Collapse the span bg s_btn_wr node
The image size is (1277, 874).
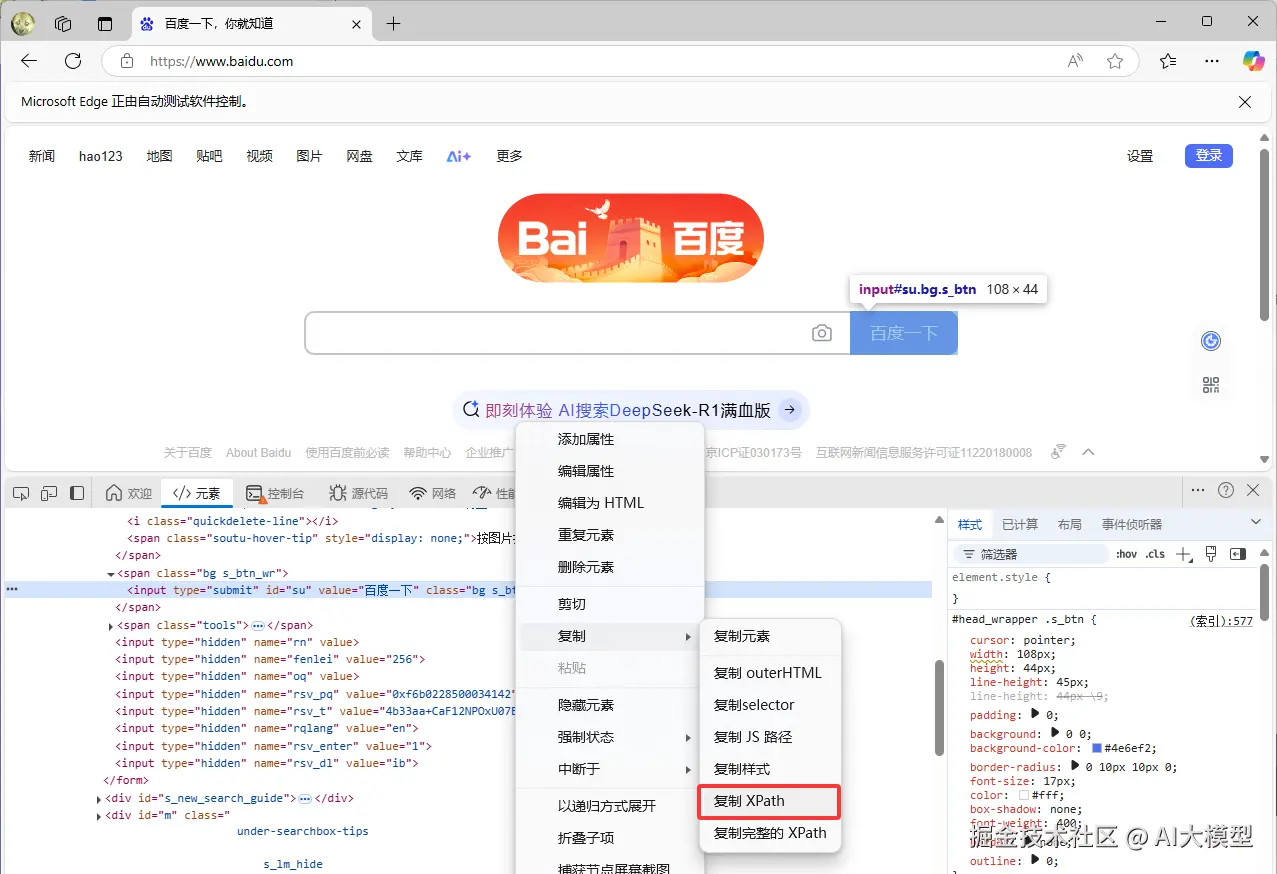point(111,574)
